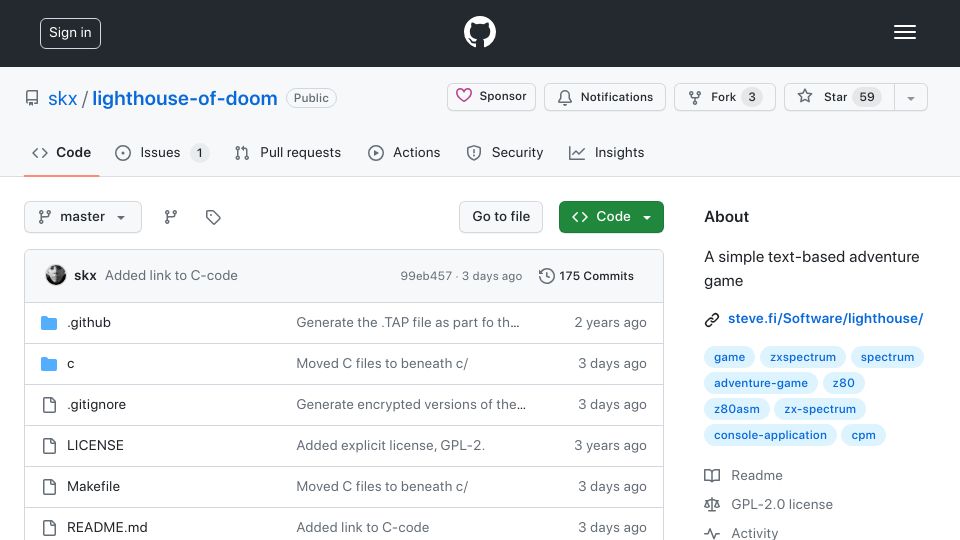Click the '2 years ago' timestamp for .github
The width and height of the screenshot is (960, 540).
coord(610,323)
